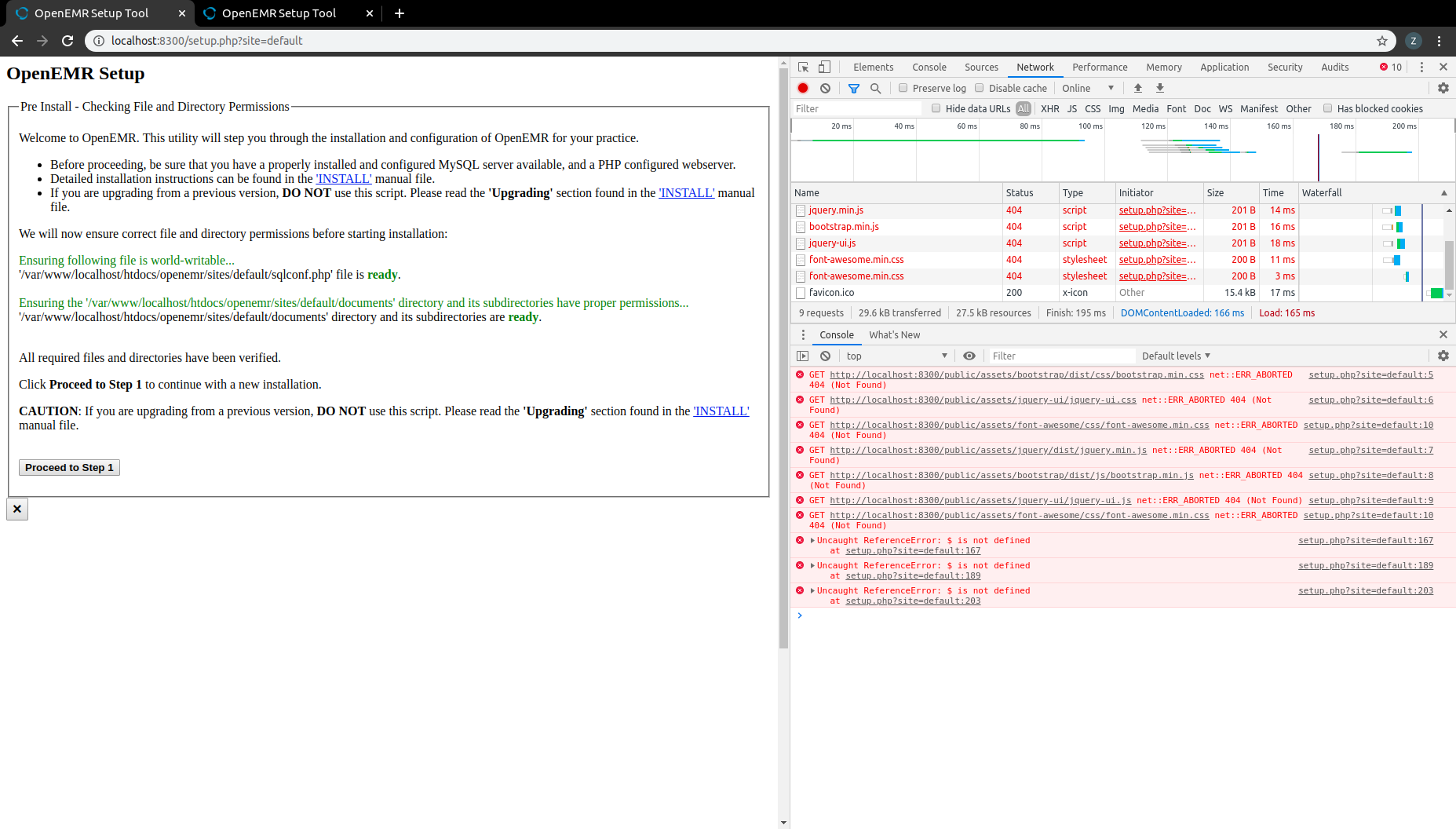Enable Disable cache checkbox
Viewport: 1456px width, 829px height.
tap(977, 88)
